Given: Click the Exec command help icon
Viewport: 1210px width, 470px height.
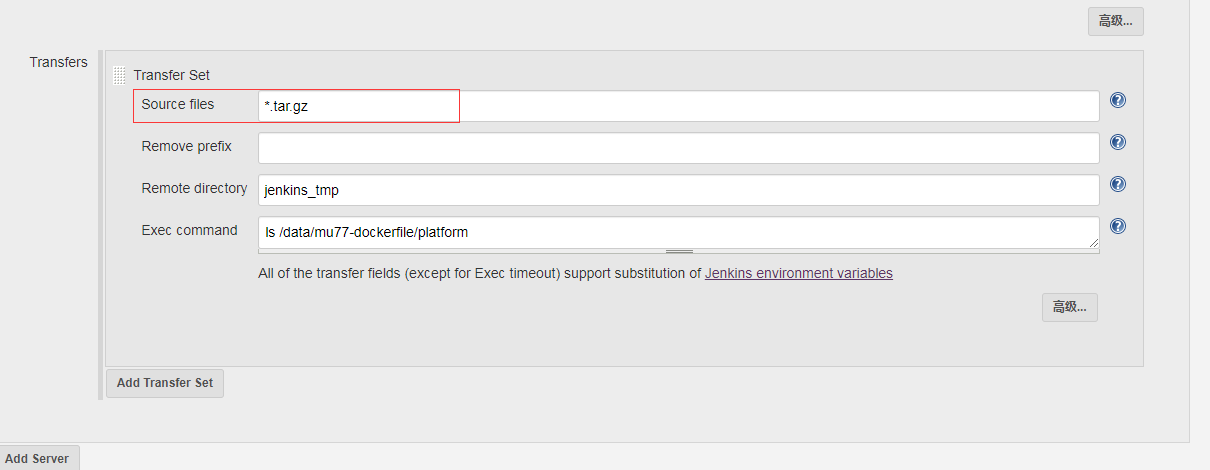Looking at the screenshot, I should tap(1118, 226).
